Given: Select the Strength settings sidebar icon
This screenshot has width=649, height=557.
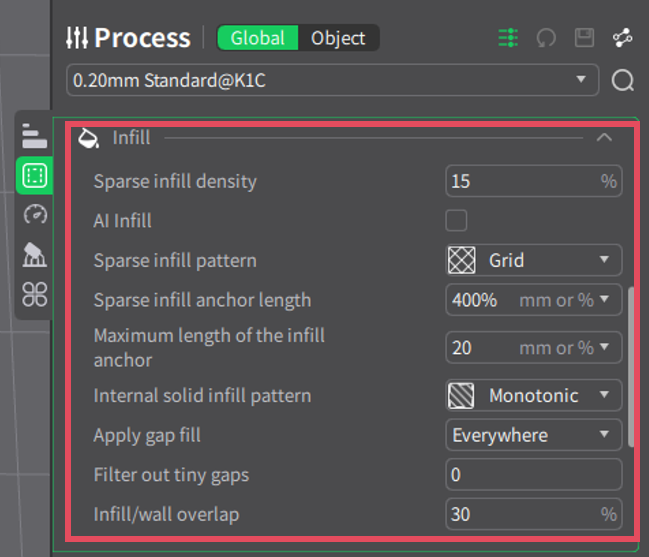Looking at the screenshot, I should 35,176.
